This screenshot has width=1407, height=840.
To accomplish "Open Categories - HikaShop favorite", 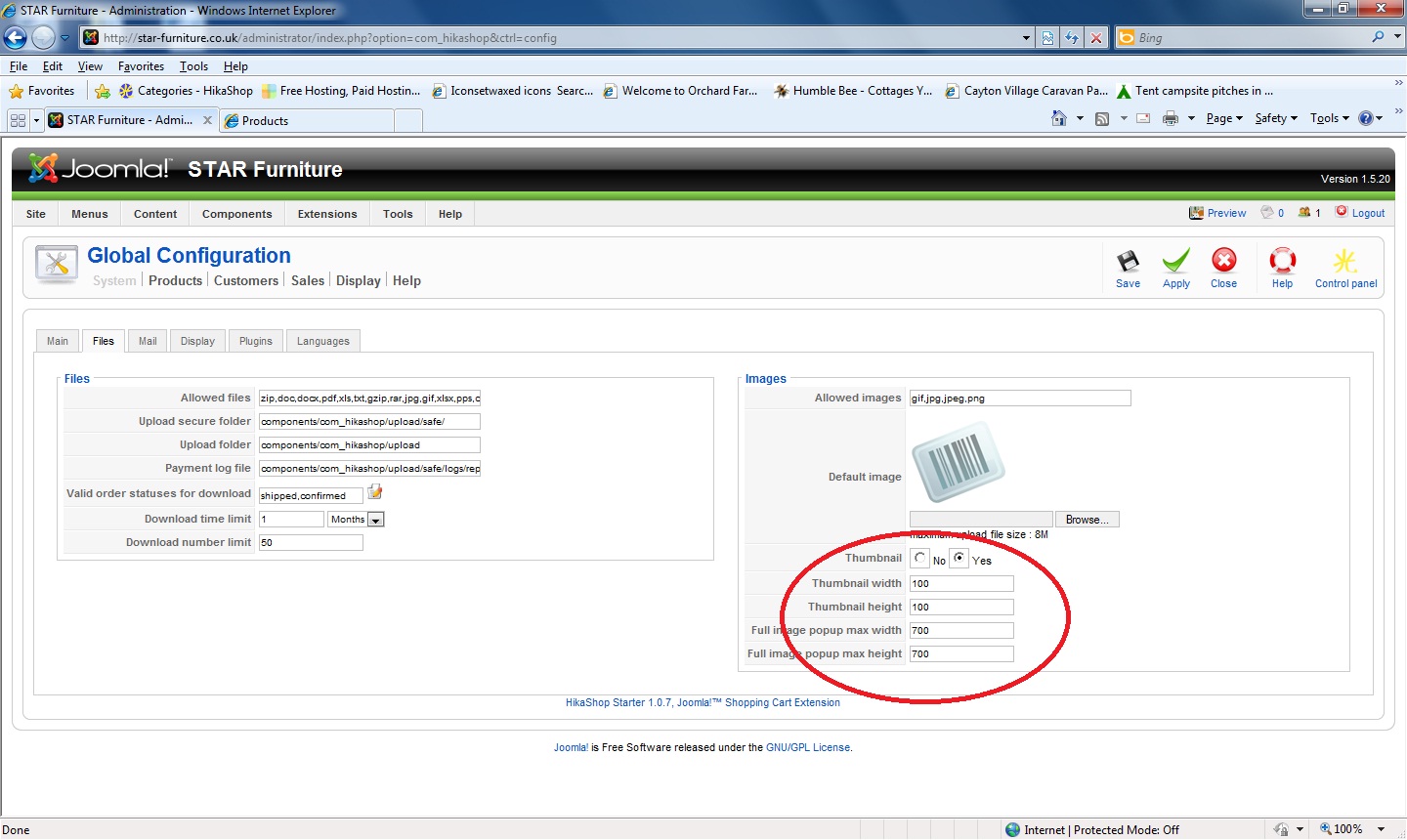I will coord(186,91).
